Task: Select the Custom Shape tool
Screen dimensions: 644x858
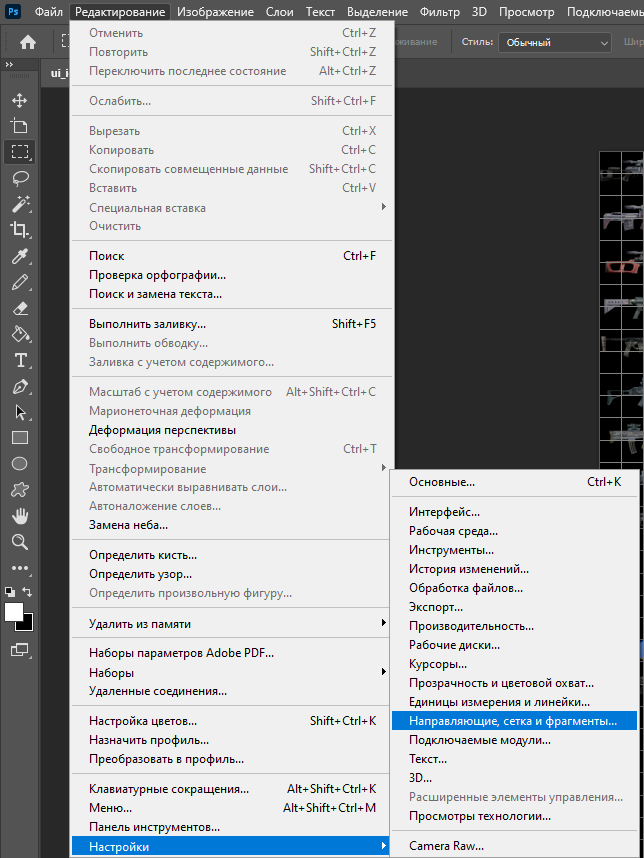Action: click(20, 490)
